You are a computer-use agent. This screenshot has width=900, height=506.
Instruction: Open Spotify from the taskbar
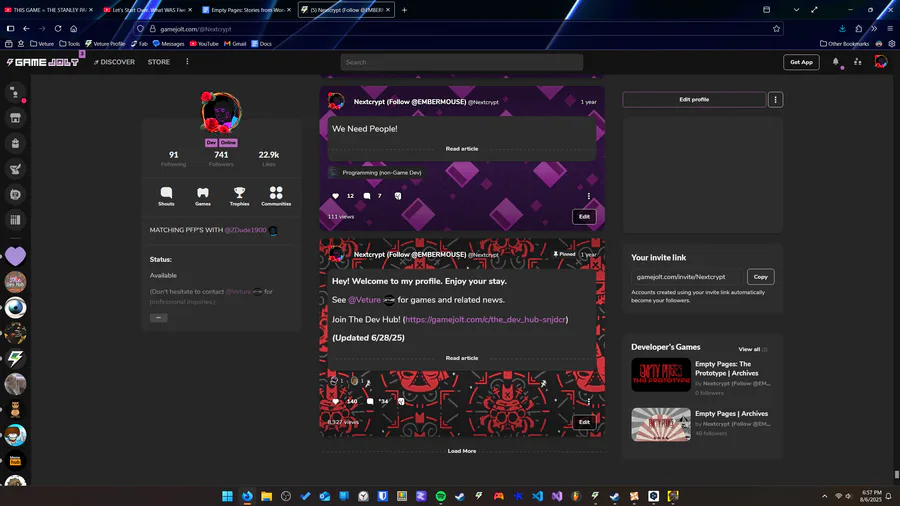coord(441,496)
